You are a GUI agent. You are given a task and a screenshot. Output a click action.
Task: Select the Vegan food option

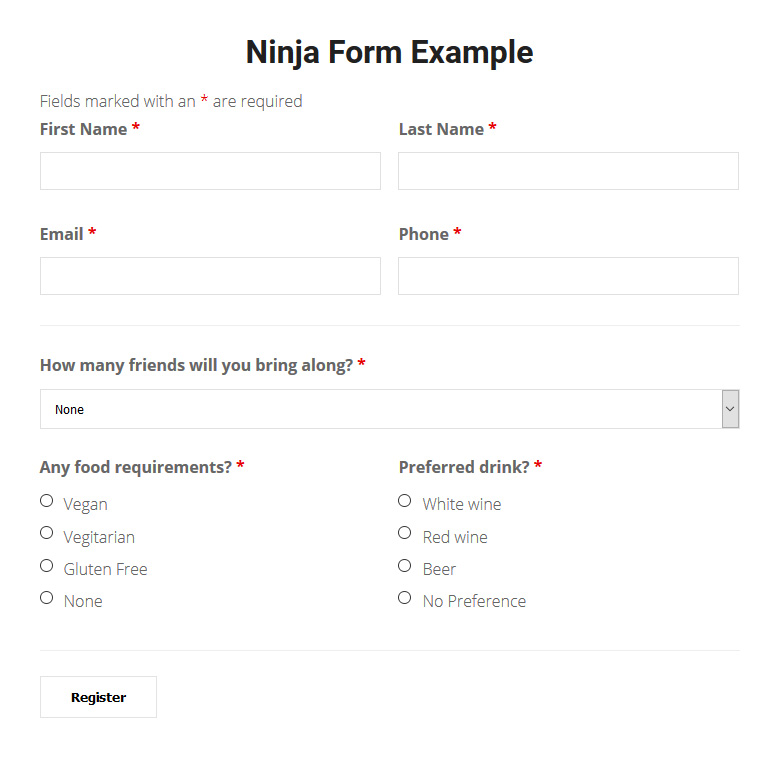tap(46, 501)
